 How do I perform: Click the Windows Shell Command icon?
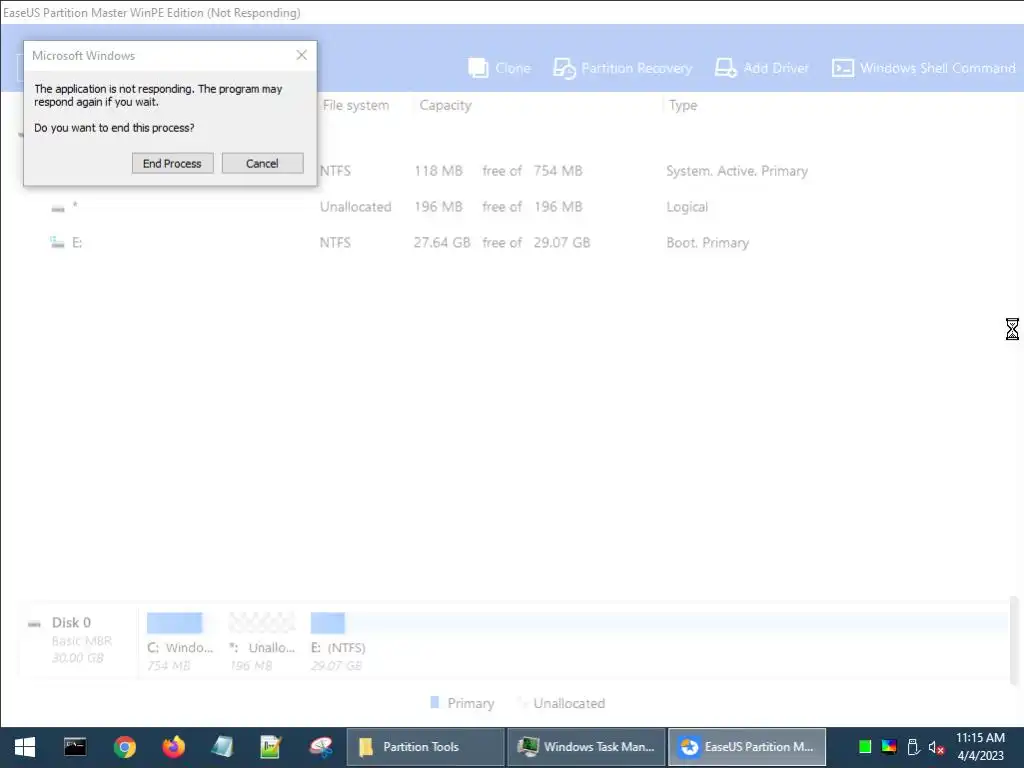(x=842, y=68)
